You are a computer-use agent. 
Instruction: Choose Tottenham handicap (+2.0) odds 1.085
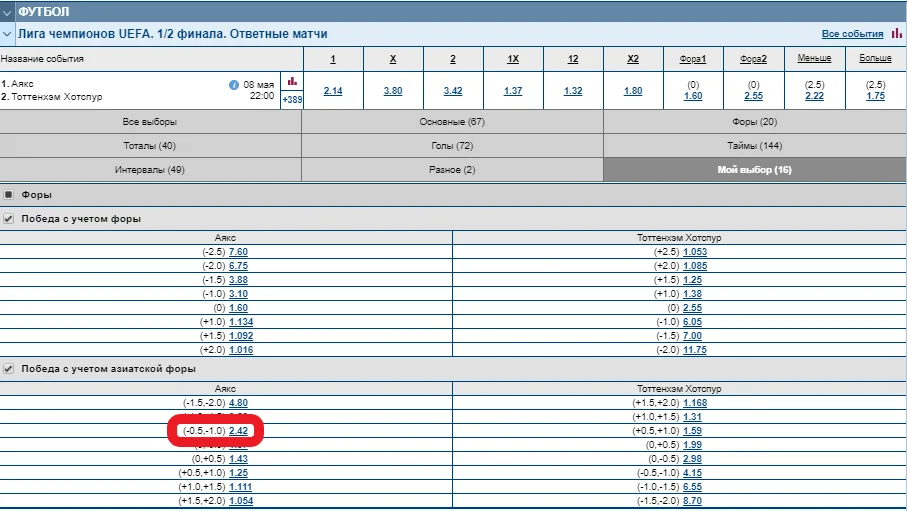(x=695, y=266)
